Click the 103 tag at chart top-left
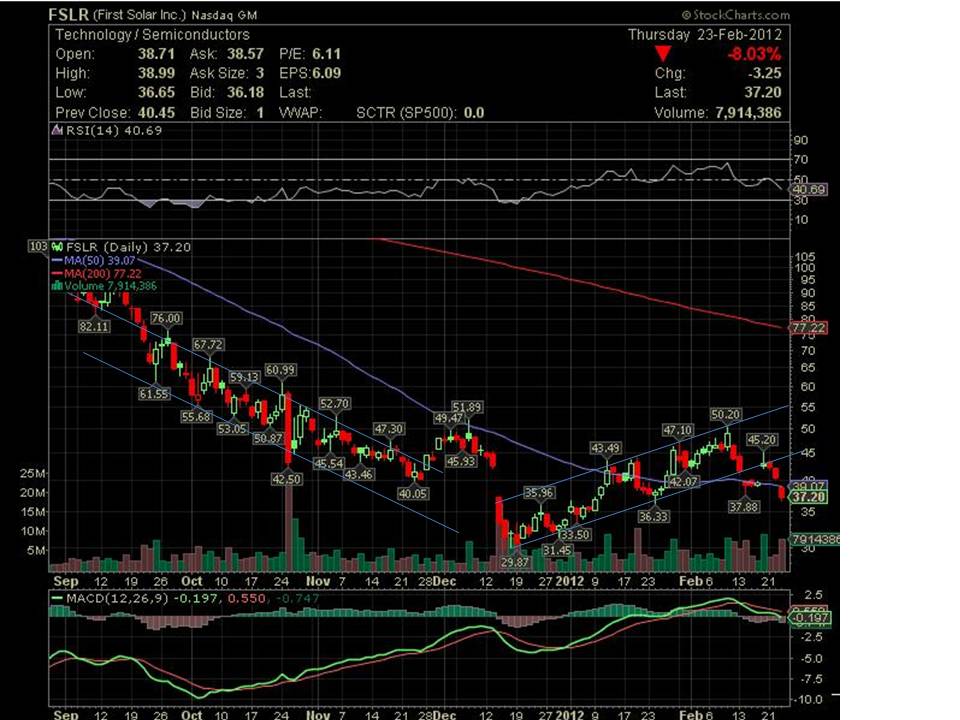 pyautogui.click(x=38, y=246)
